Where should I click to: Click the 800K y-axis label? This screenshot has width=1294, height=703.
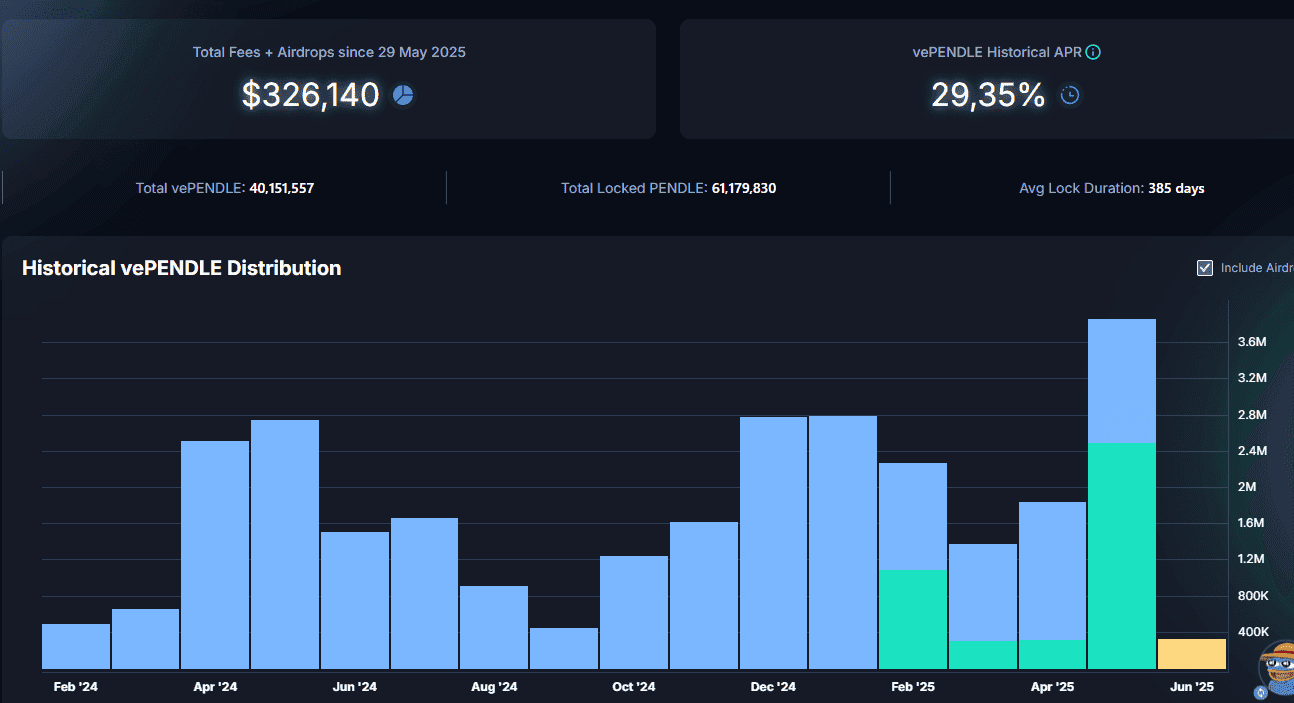click(x=1253, y=596)
